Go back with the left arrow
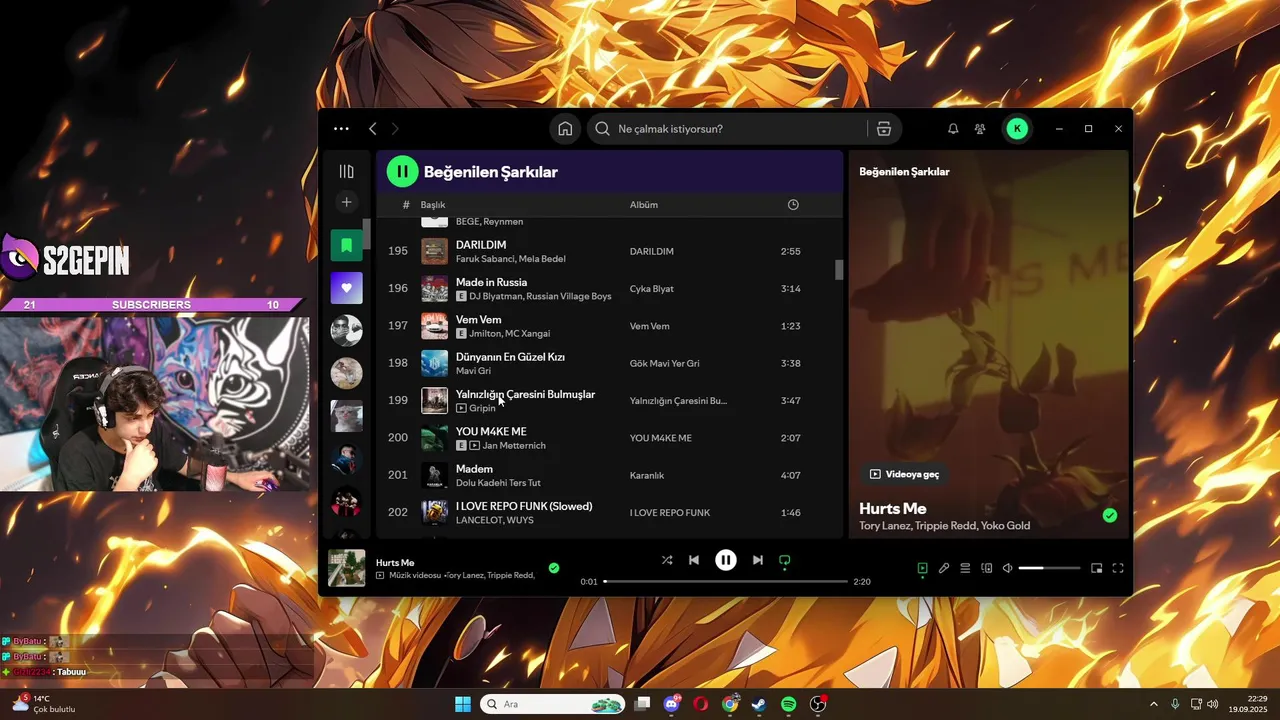 pos(373,129)
